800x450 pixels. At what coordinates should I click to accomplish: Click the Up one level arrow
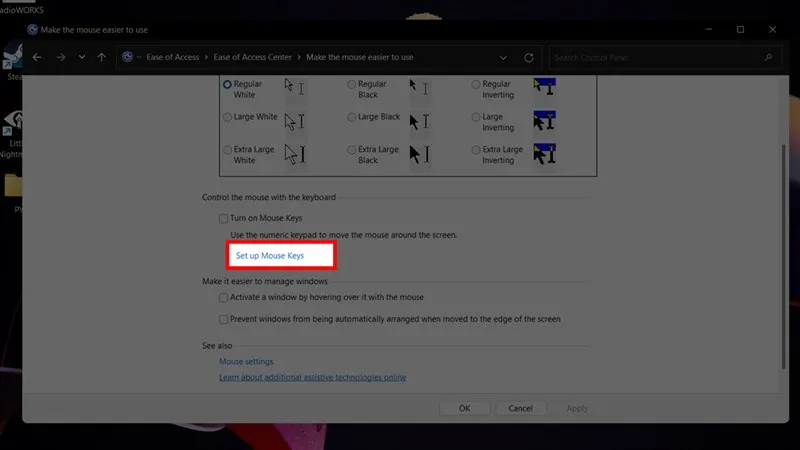tap(101, 57)
